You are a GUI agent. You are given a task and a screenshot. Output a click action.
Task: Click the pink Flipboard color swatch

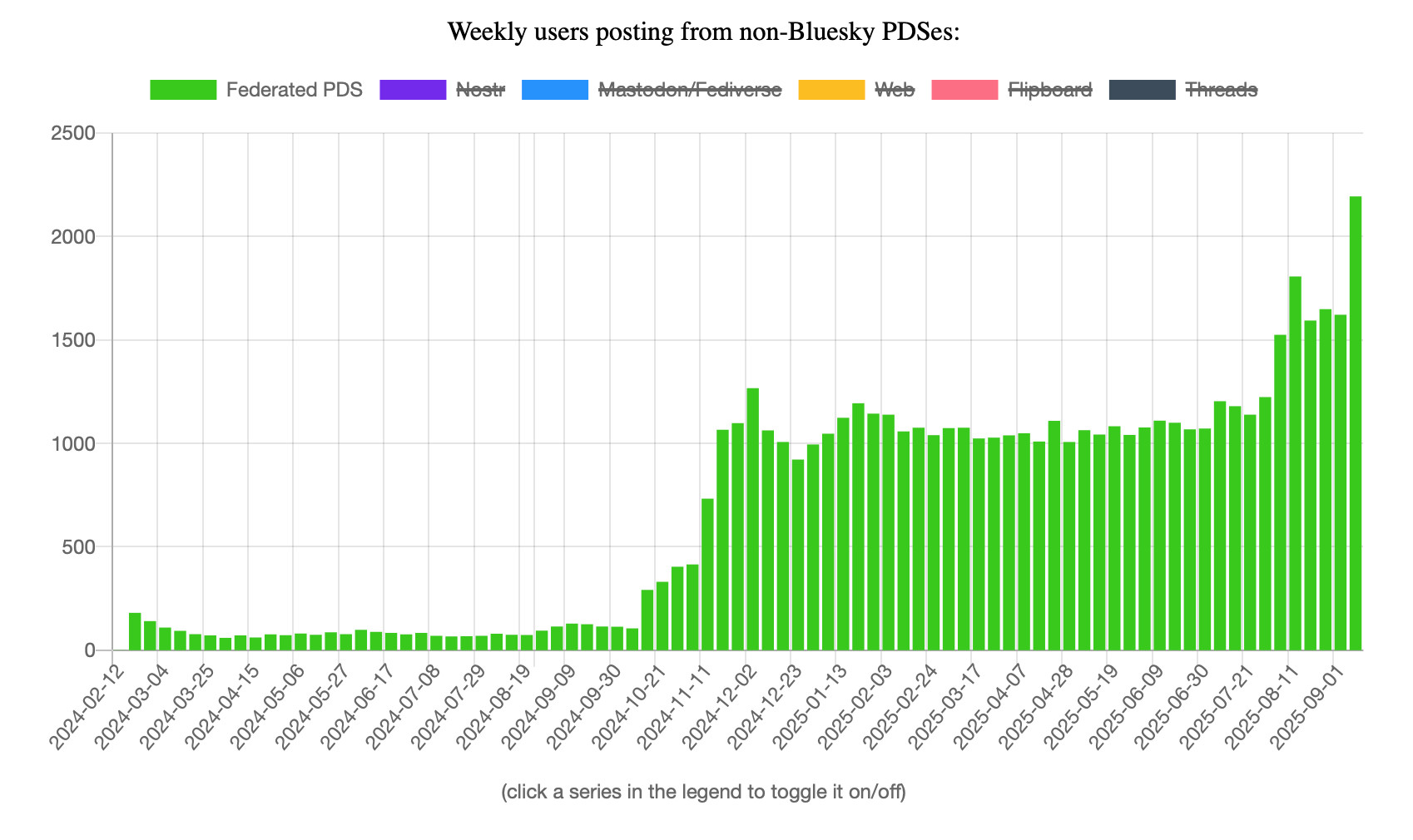coord(964,90)
